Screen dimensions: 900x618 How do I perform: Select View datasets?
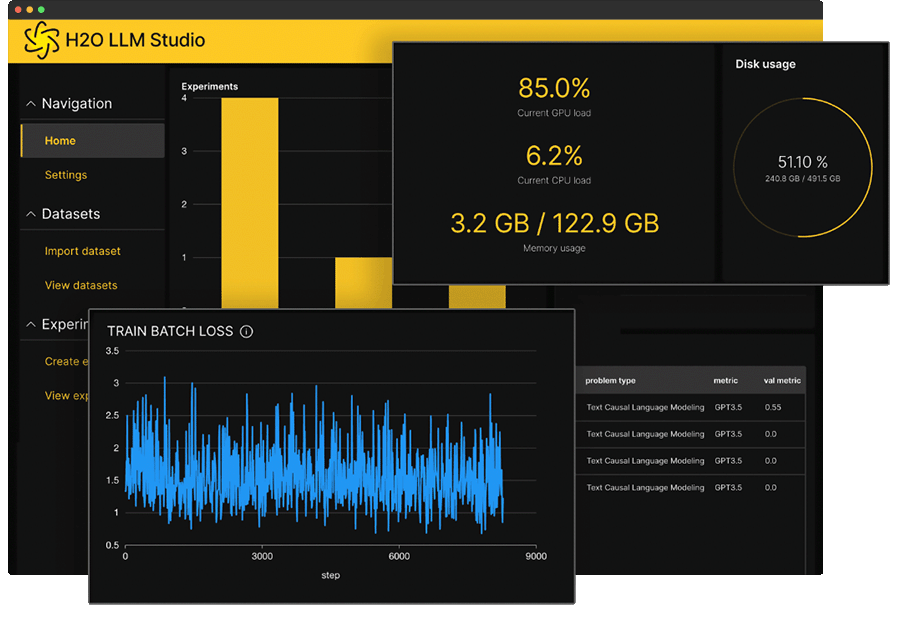point(81,285)
